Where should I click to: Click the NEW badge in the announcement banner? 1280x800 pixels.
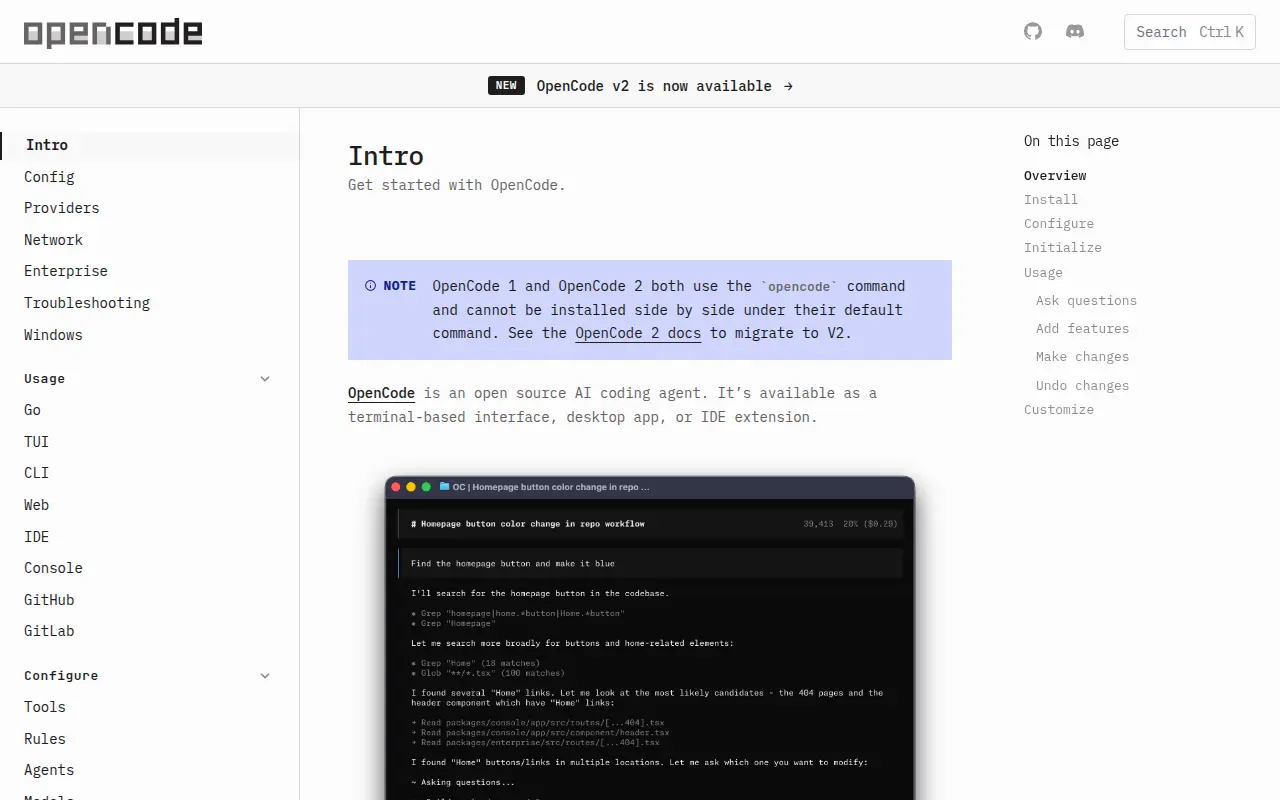pos(506,86)
